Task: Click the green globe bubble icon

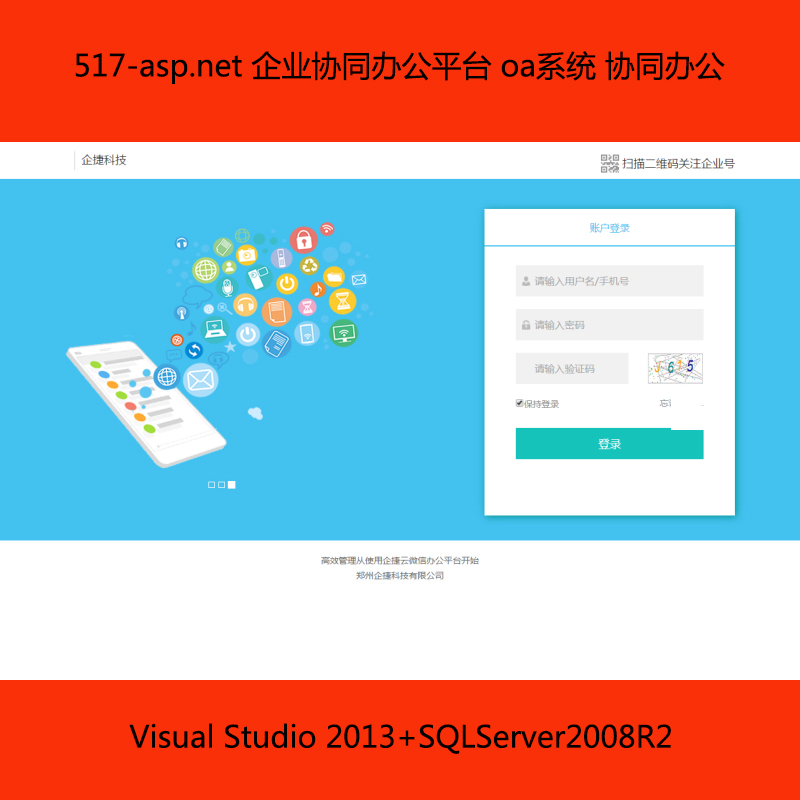Action: 206,270
